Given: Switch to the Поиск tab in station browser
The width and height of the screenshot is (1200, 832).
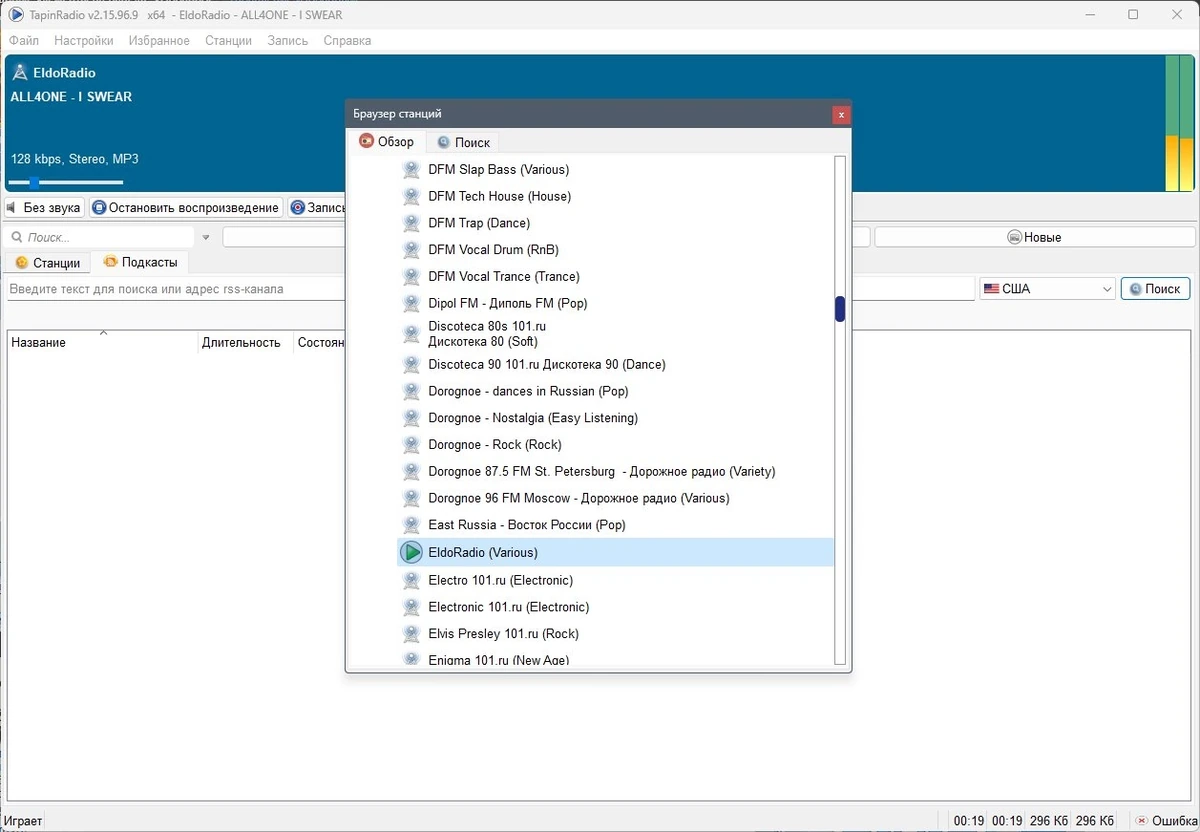Looking at the screenshot, I should pyautogui.click(x=463, y=143).
